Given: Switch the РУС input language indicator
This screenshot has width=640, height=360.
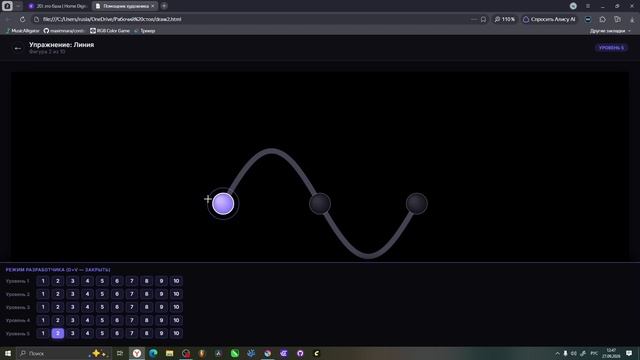Looking at the screenshot, I should (594, 353).
